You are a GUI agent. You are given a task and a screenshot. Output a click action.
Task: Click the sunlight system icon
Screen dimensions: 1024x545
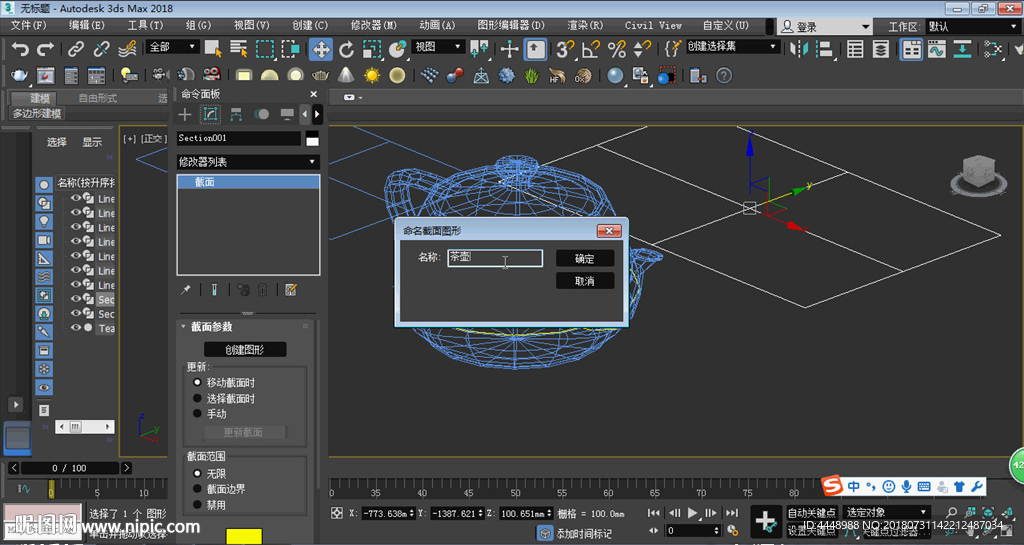click(x=372, y=76)
